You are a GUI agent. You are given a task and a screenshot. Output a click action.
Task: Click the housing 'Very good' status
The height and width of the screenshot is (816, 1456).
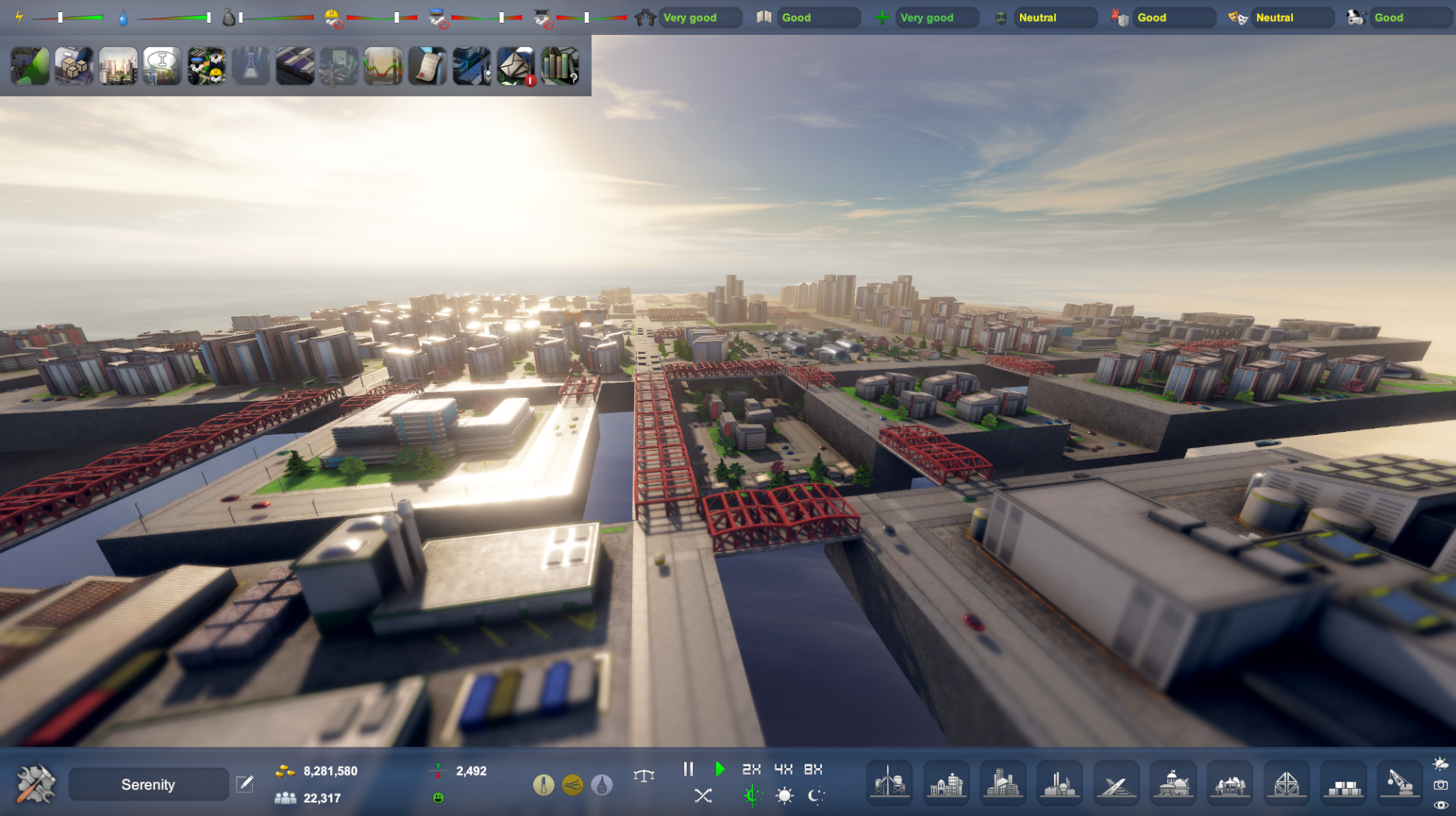click(x=700, y=17)
